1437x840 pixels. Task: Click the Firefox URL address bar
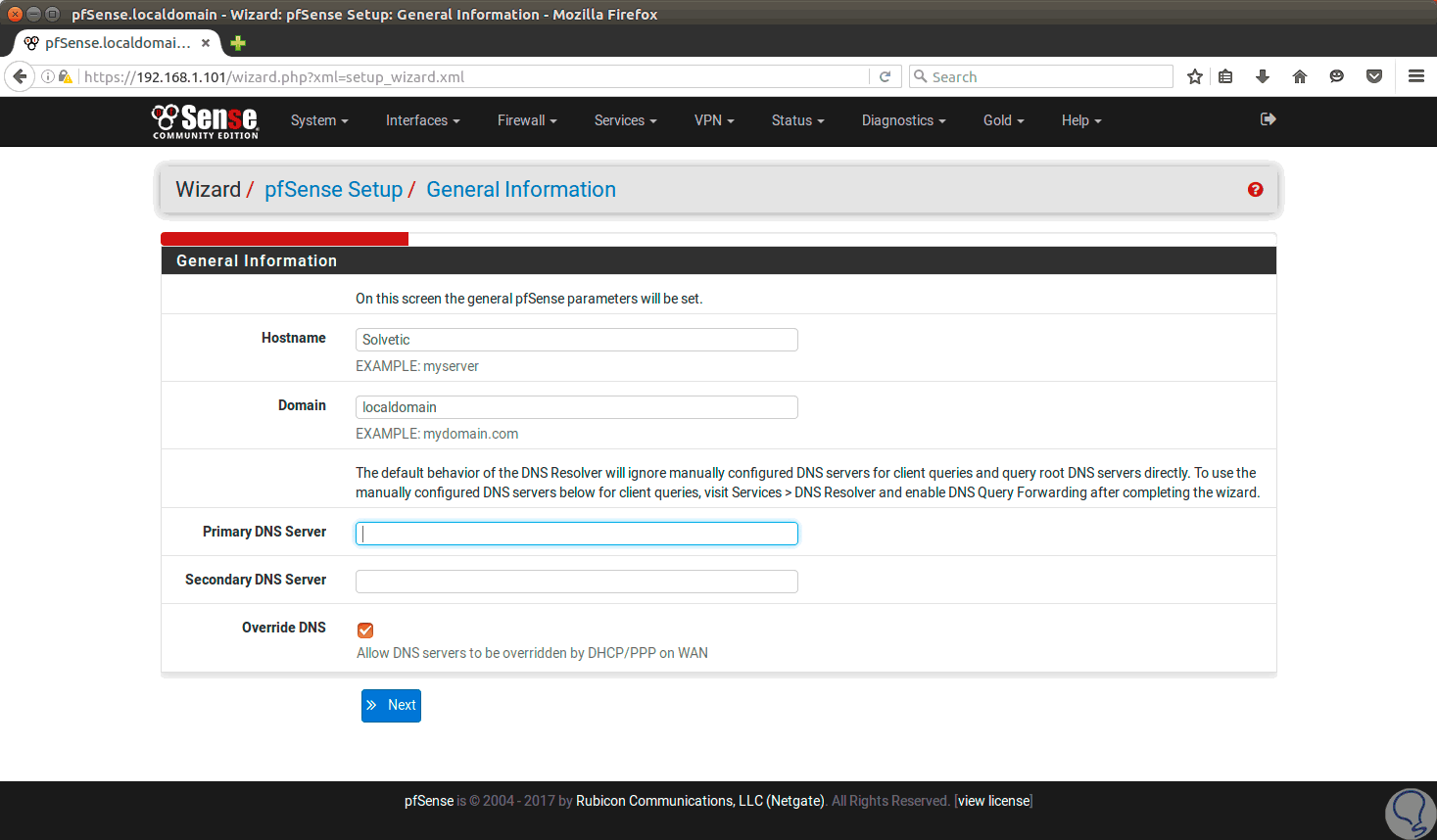tap(474, 76)
